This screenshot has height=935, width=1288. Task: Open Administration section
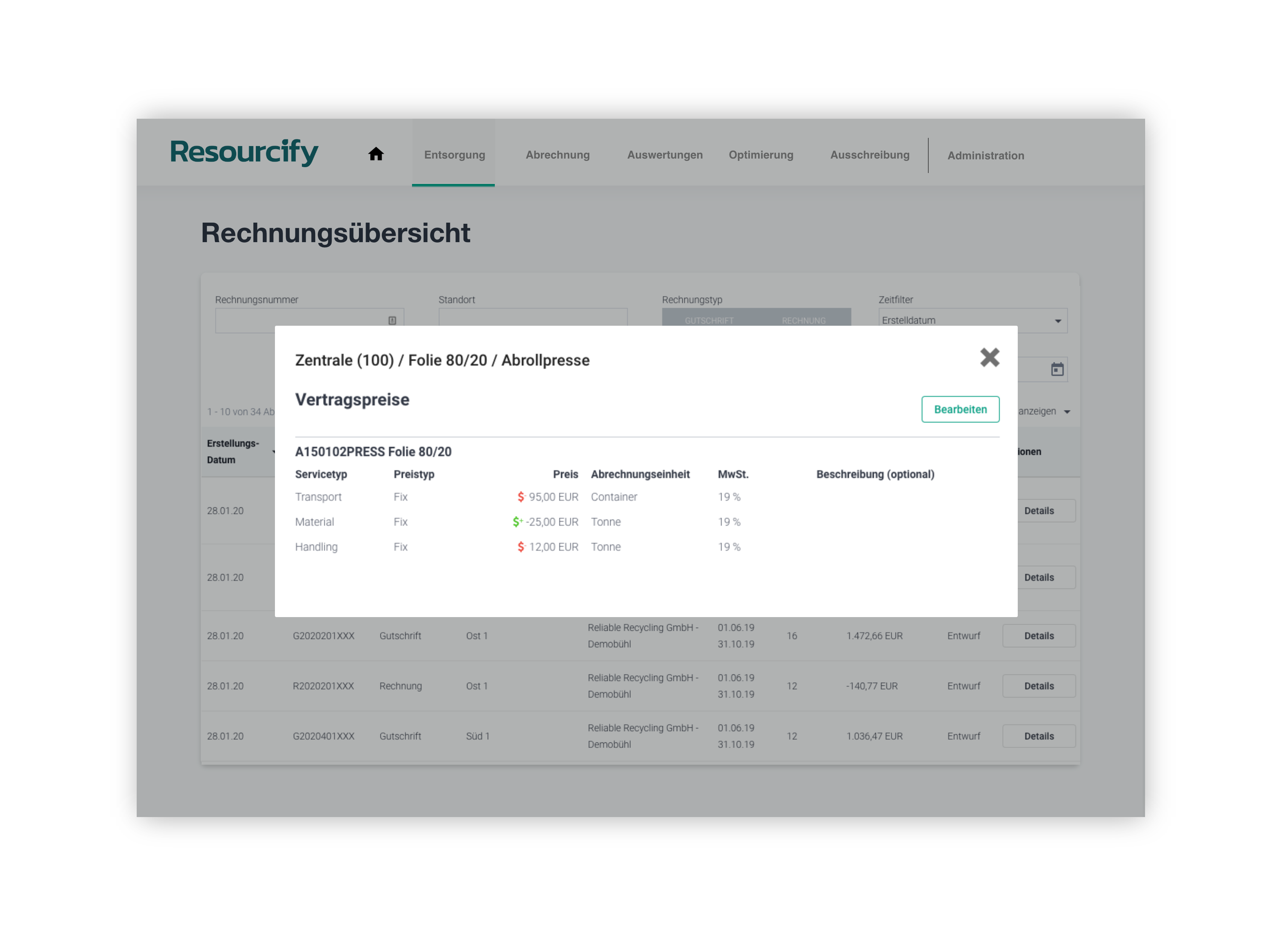pyautogui.click(x=985, y=155)
